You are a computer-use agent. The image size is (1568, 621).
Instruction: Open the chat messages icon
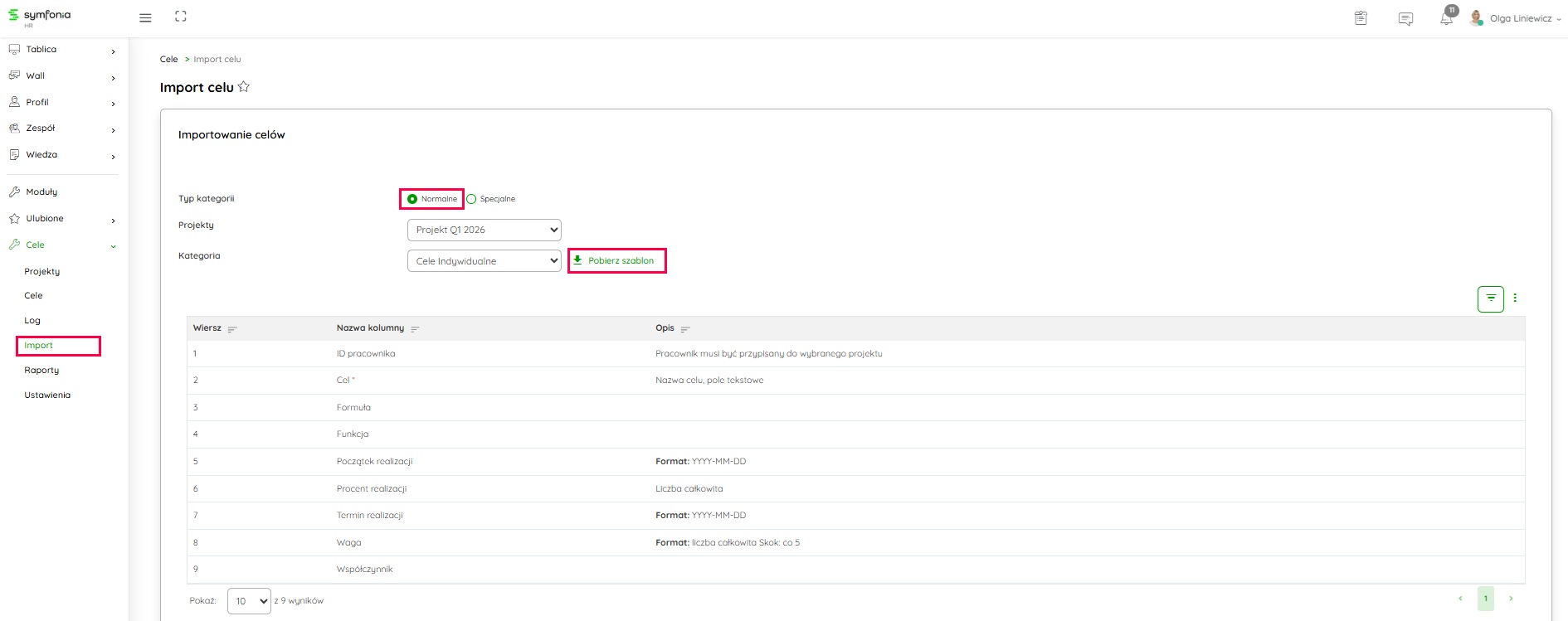1405,18
